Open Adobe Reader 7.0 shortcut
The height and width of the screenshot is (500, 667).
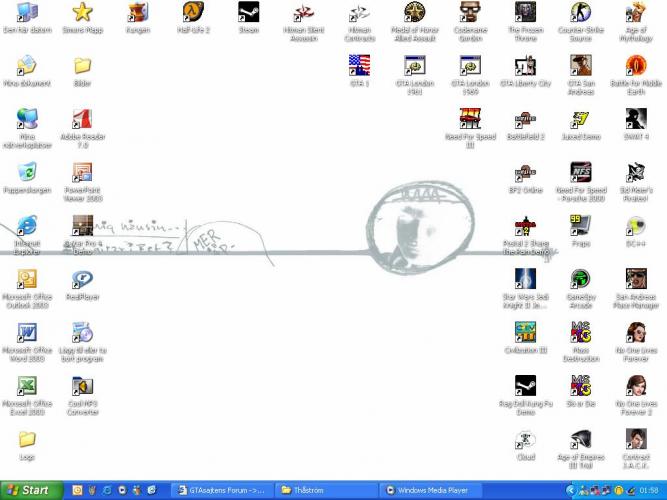click(x=82, y=120)
